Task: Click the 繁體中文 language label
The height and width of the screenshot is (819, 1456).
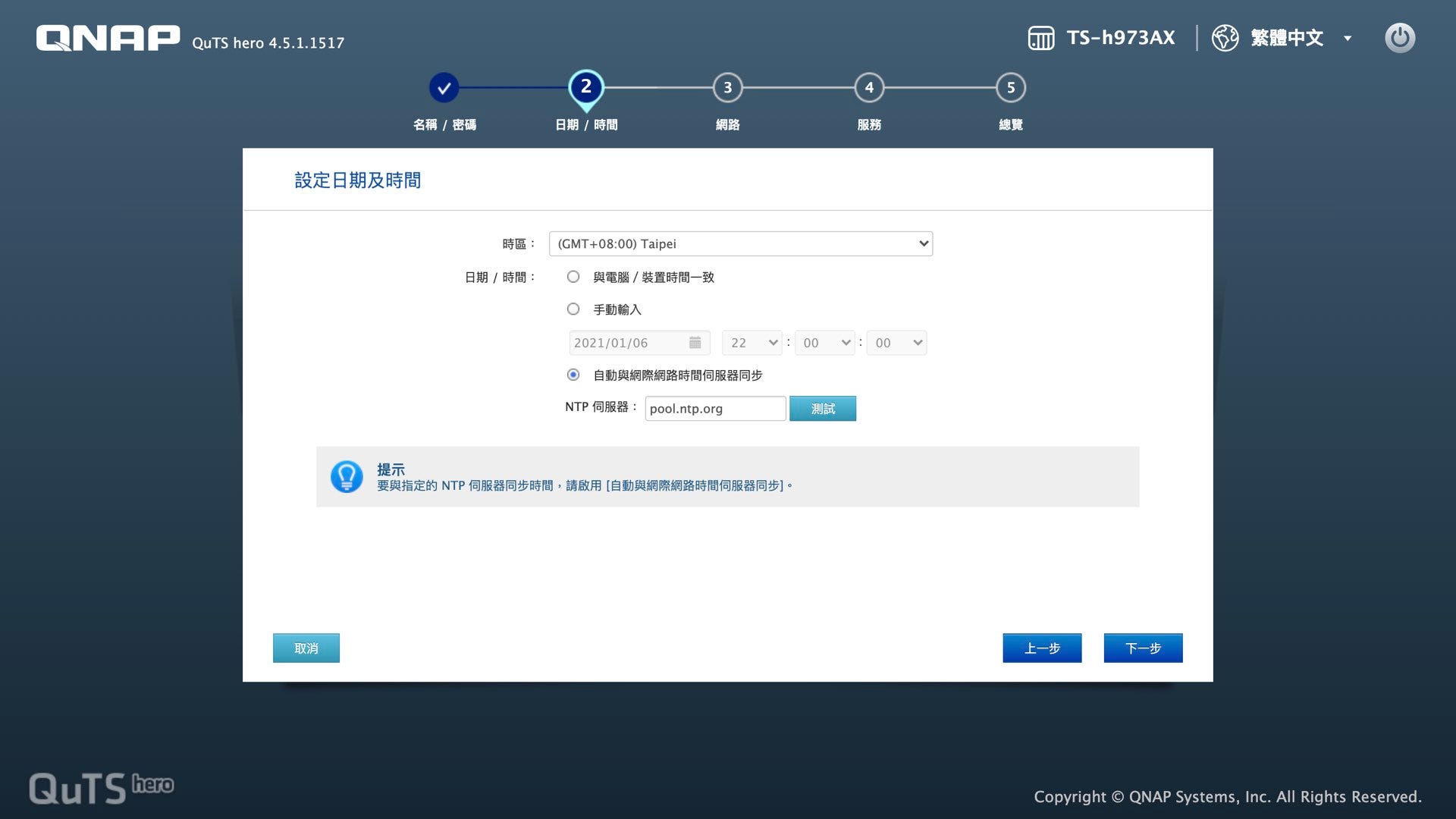Action: 1287,38
